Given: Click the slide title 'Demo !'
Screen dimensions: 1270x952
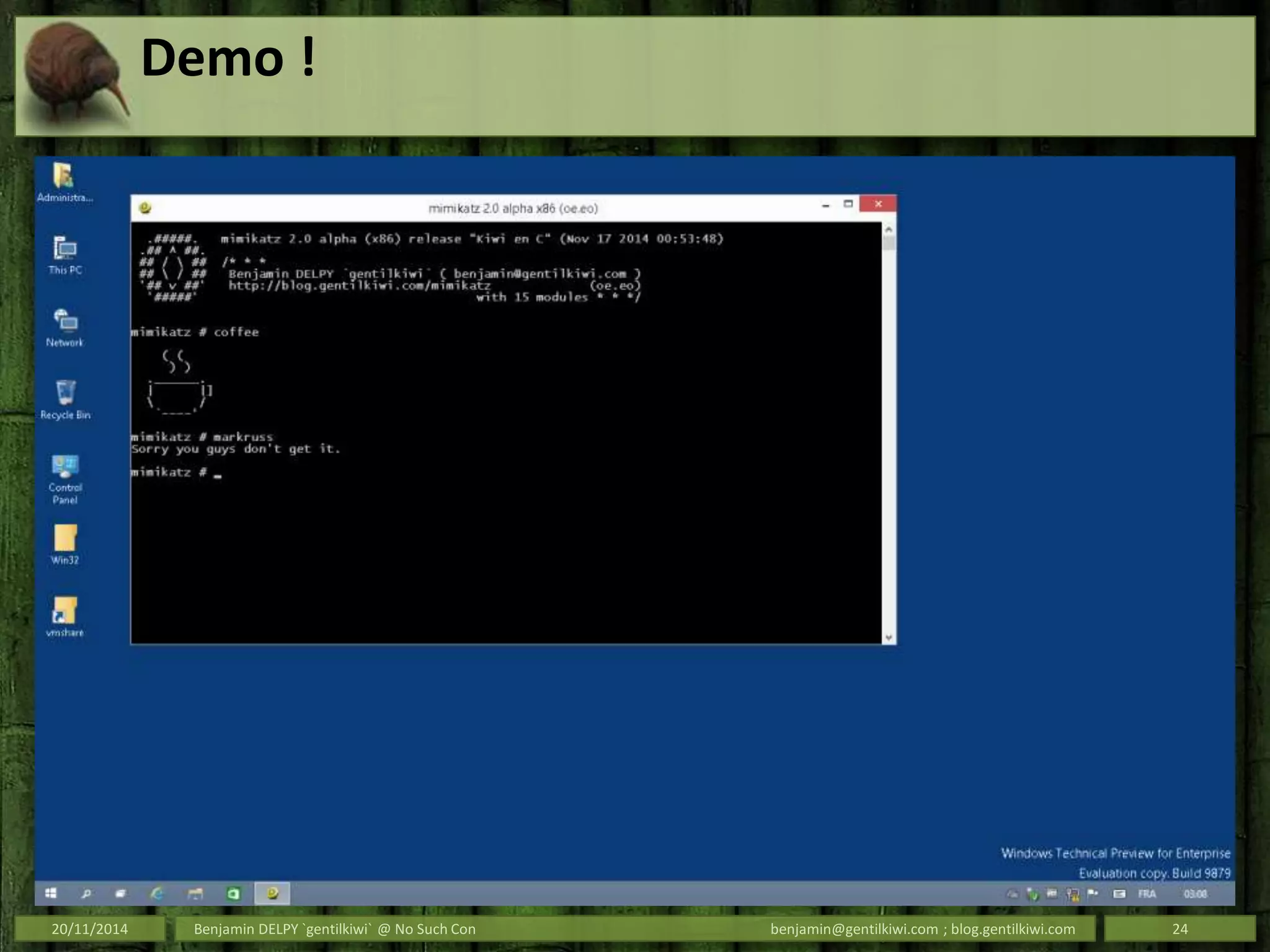Looking at the screenshot, I should click(228, 57).
